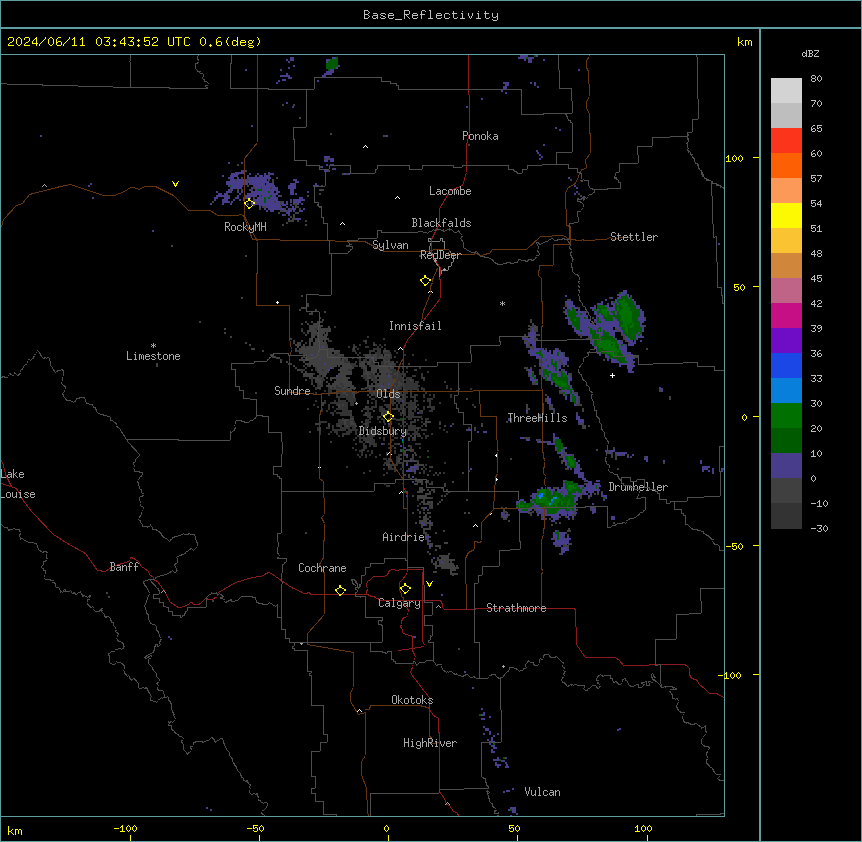Click the ThreeHills city label
The width and height of the screenshot is (862, 842).
pos(537,418)
